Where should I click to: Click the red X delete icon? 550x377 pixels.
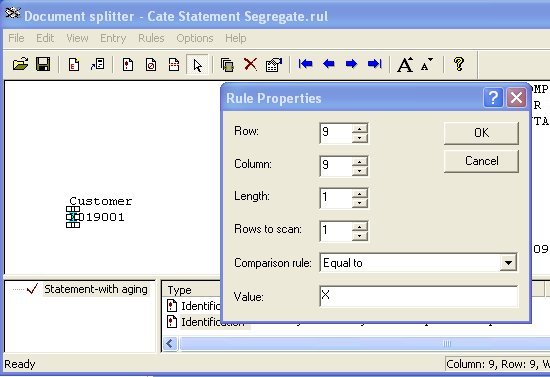(250, 64)
